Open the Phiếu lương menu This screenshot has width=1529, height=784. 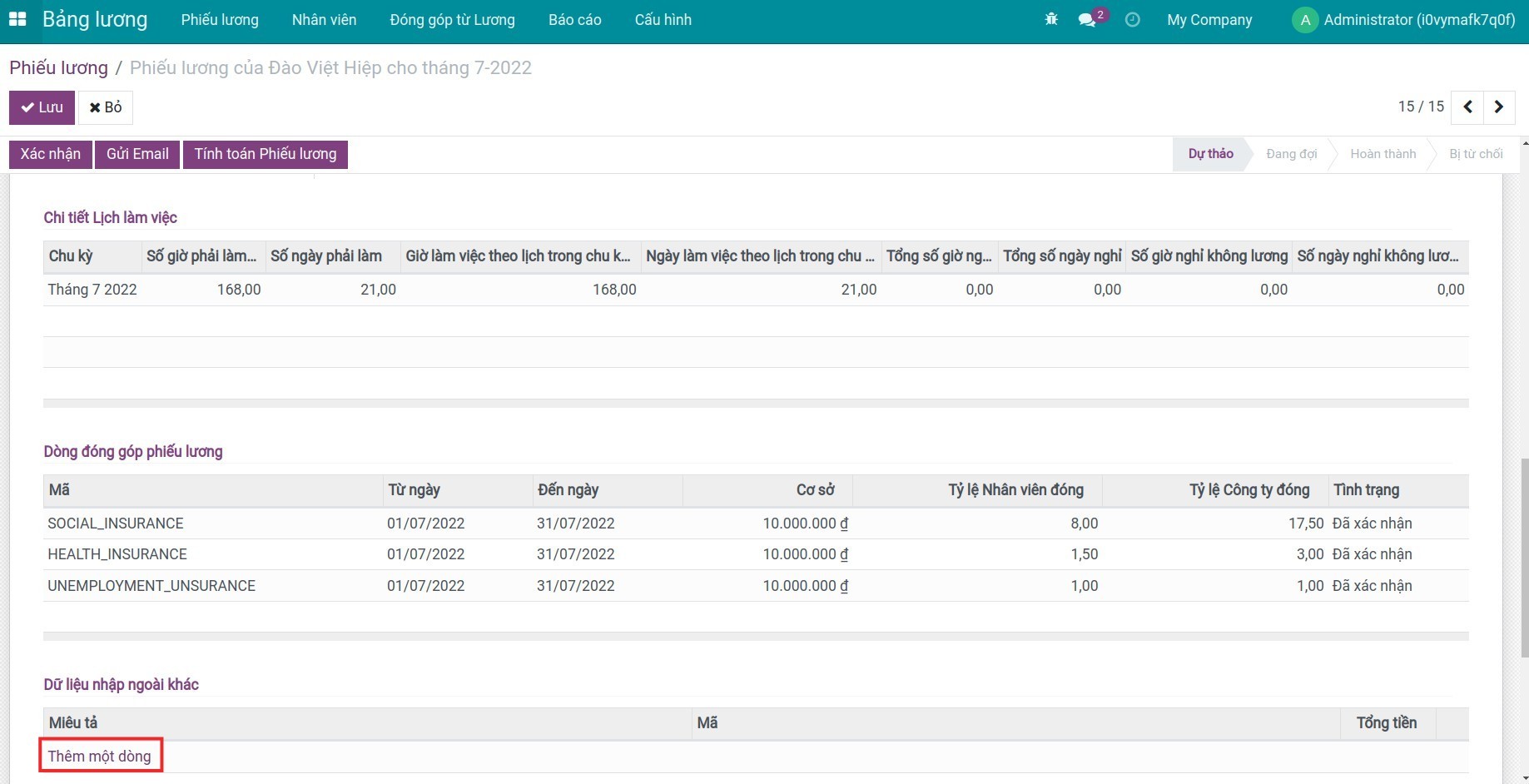click(x=220, y=20)
